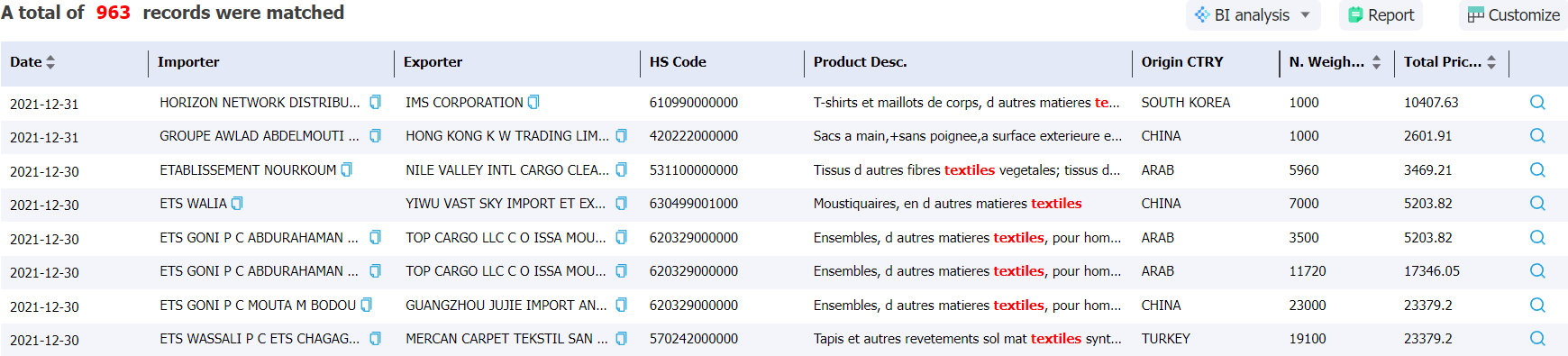Copy exporter GUANGZHOU JUJIE IMPORT name
This screenshot has height=356, width=1568.
[621, 306]
